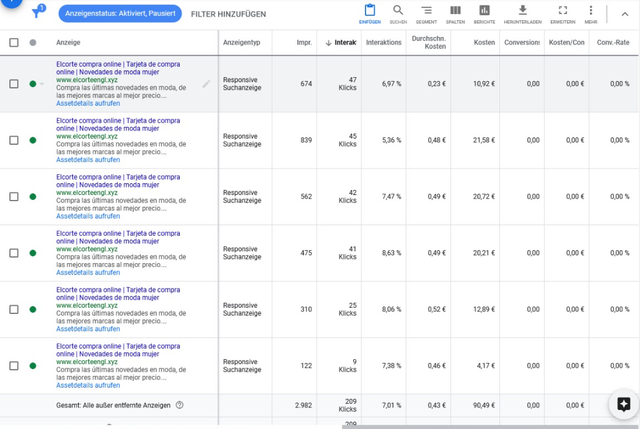Click the pencil edit icon on the first ad

[x=207, y=84]
